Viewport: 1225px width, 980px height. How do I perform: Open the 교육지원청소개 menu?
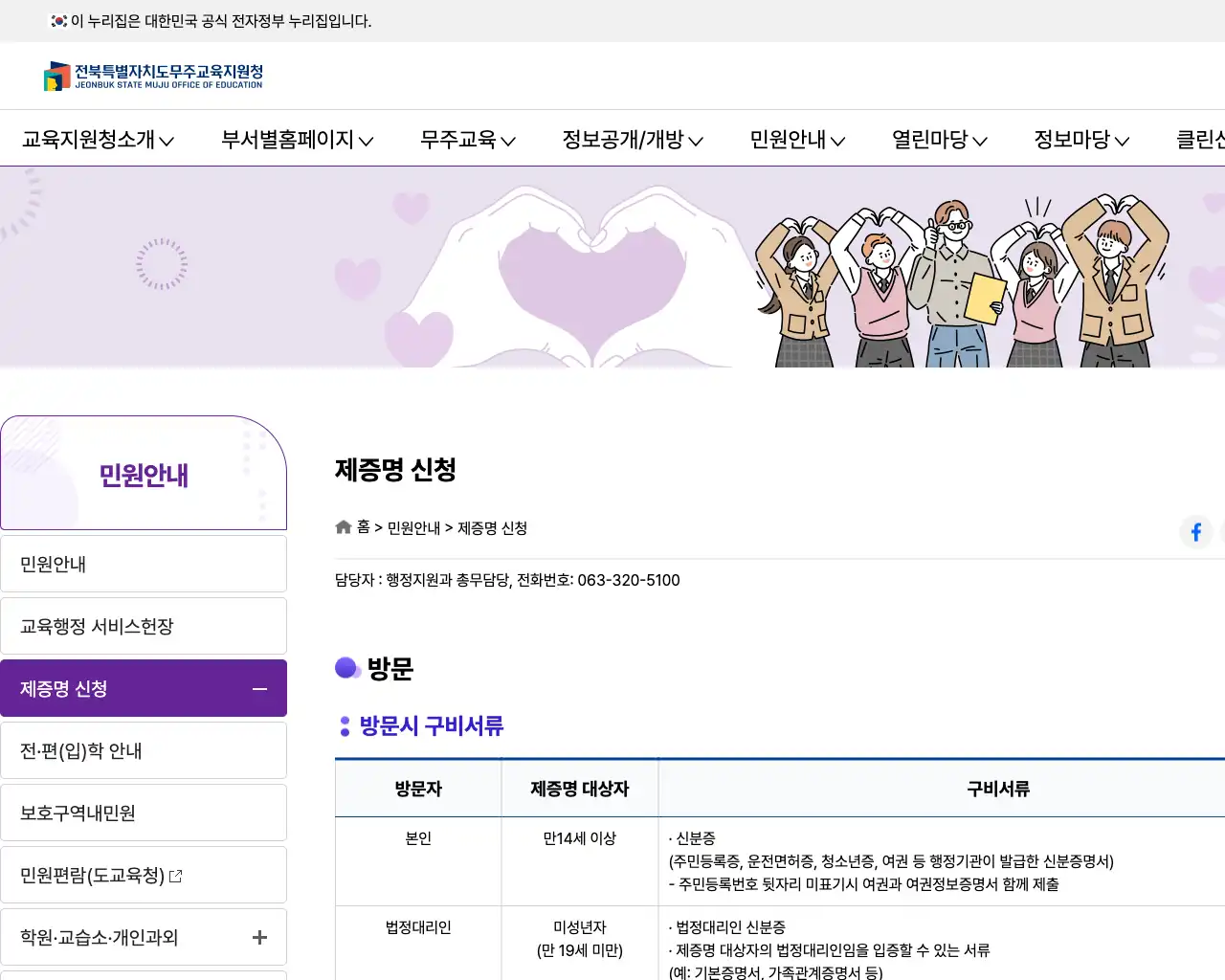[98, 140]
